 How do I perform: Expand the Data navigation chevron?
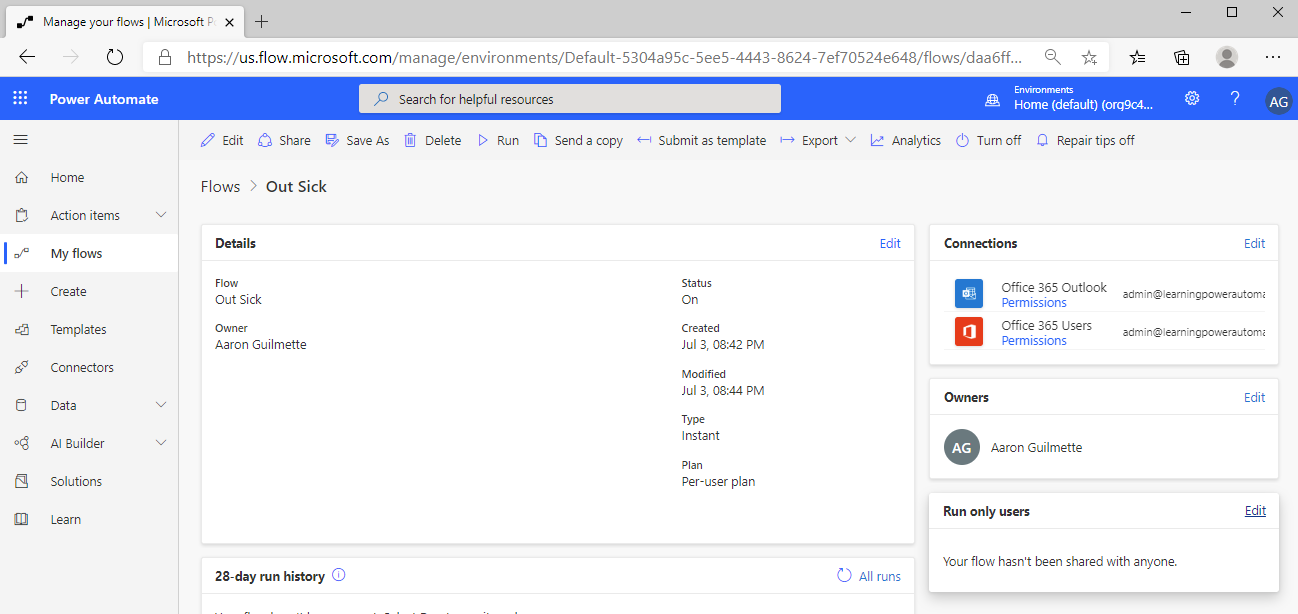click(x=161, y=405)
